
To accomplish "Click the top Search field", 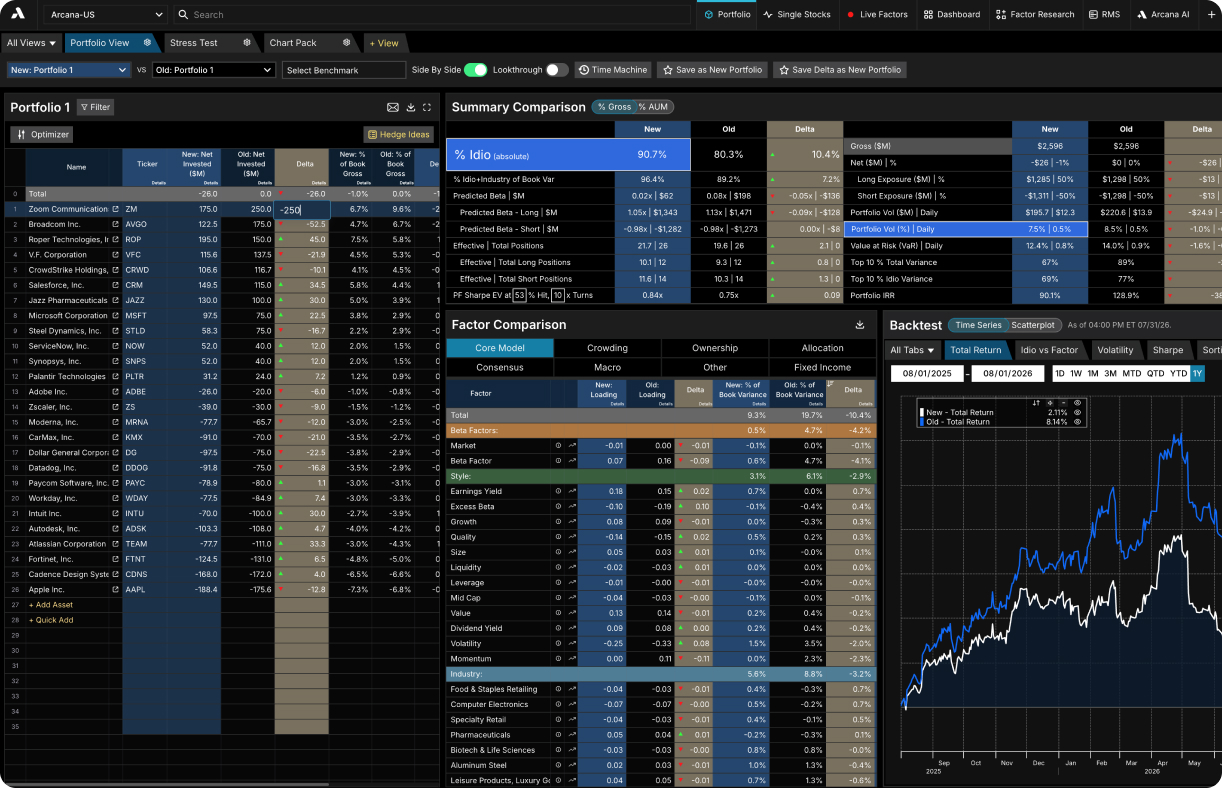I will click(x=432, y=15).
